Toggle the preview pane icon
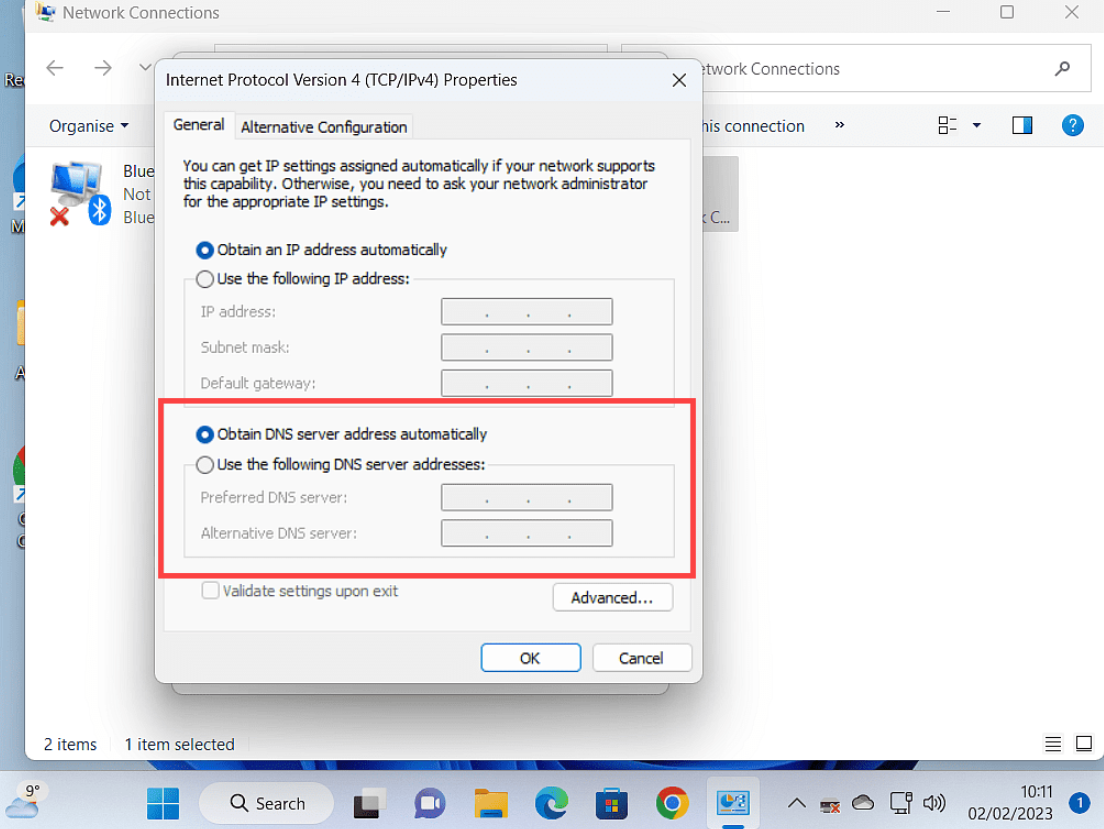The height and width of the screenshot is (829, 1104). pos(1022,125)
